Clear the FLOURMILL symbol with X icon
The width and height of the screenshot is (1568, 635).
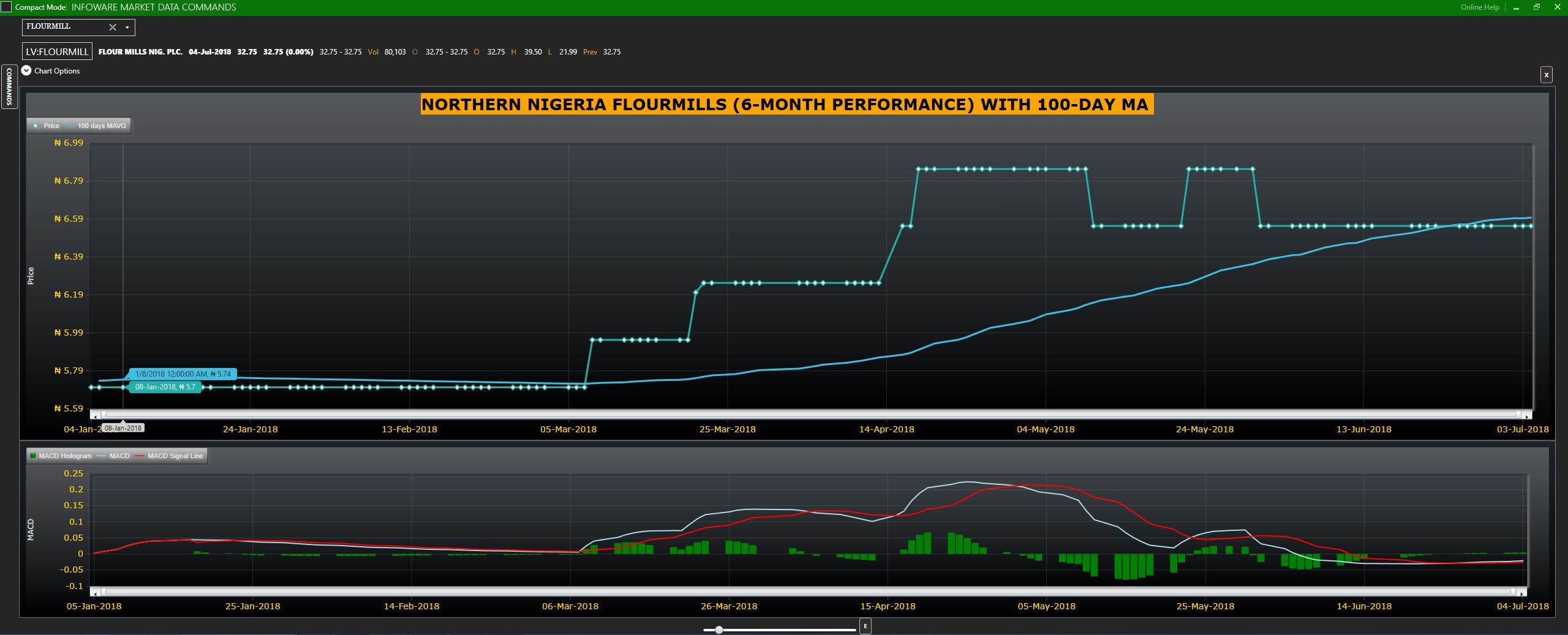click(x=112, y=27)
